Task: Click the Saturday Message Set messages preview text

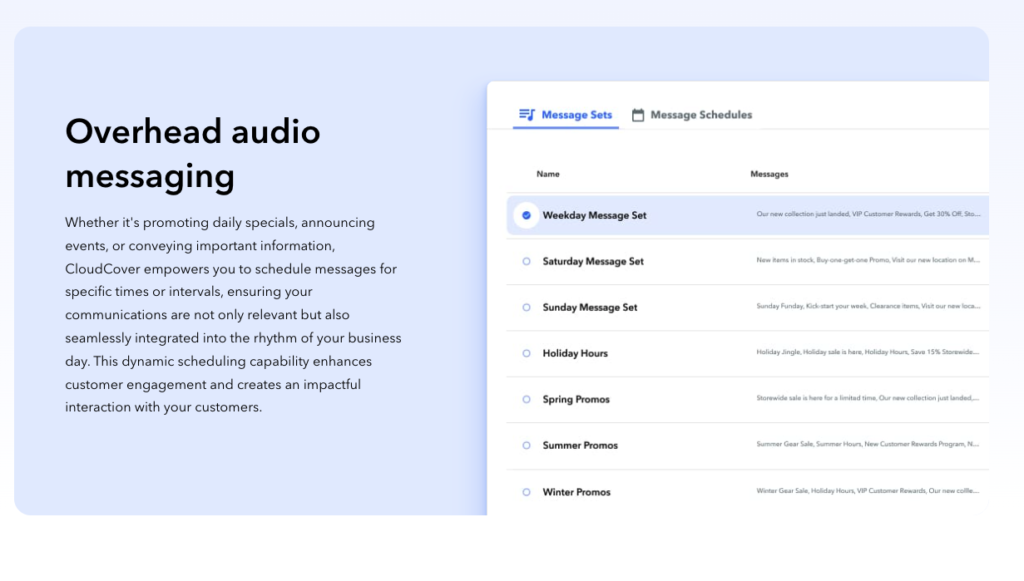Action: (x=868, y=261)
